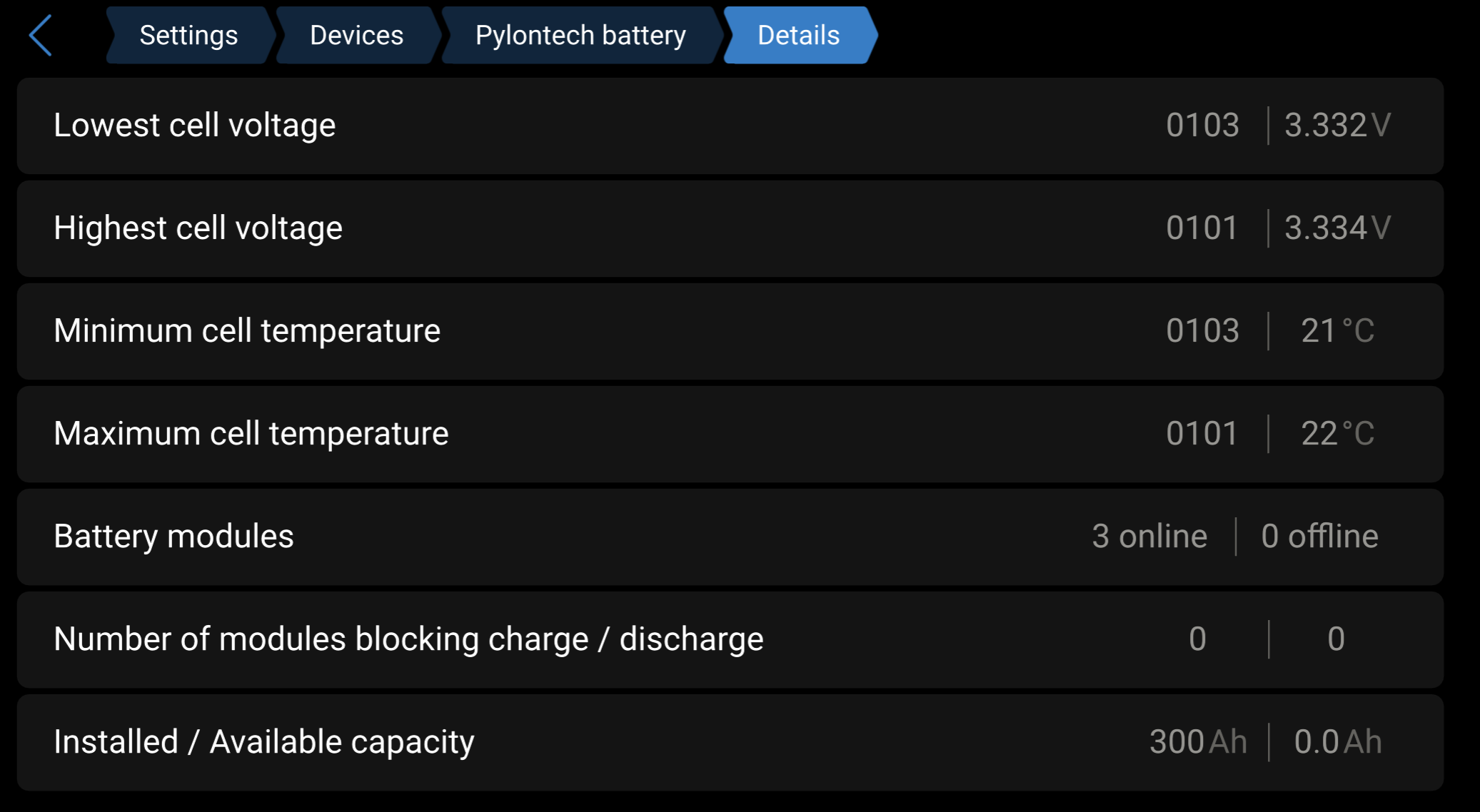Select the 0.0Ah available capacity value
1480x812 pixels.
[x=1337, y=742]
